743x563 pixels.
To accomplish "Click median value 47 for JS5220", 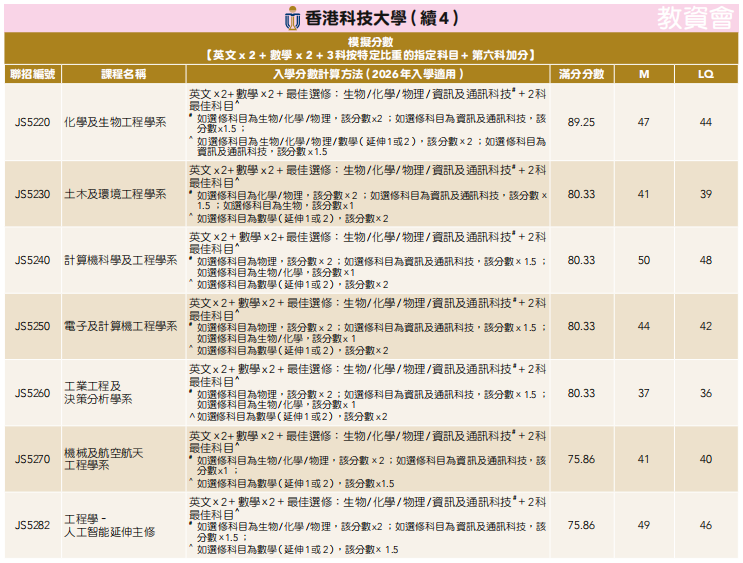I will pyautogui.click(x=643, y=122).
